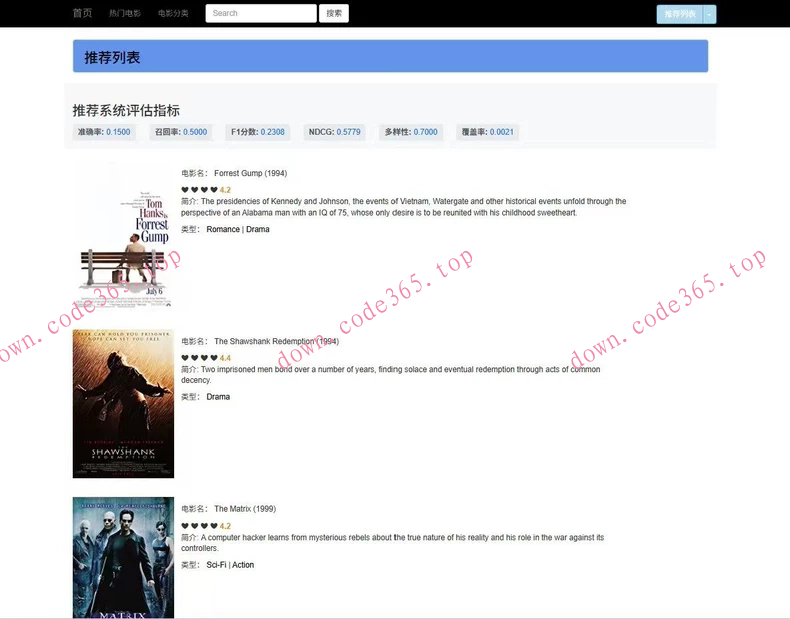Click the Forrest Gump synopsis paragraph
790x619 pixels.
coord(404,207)
